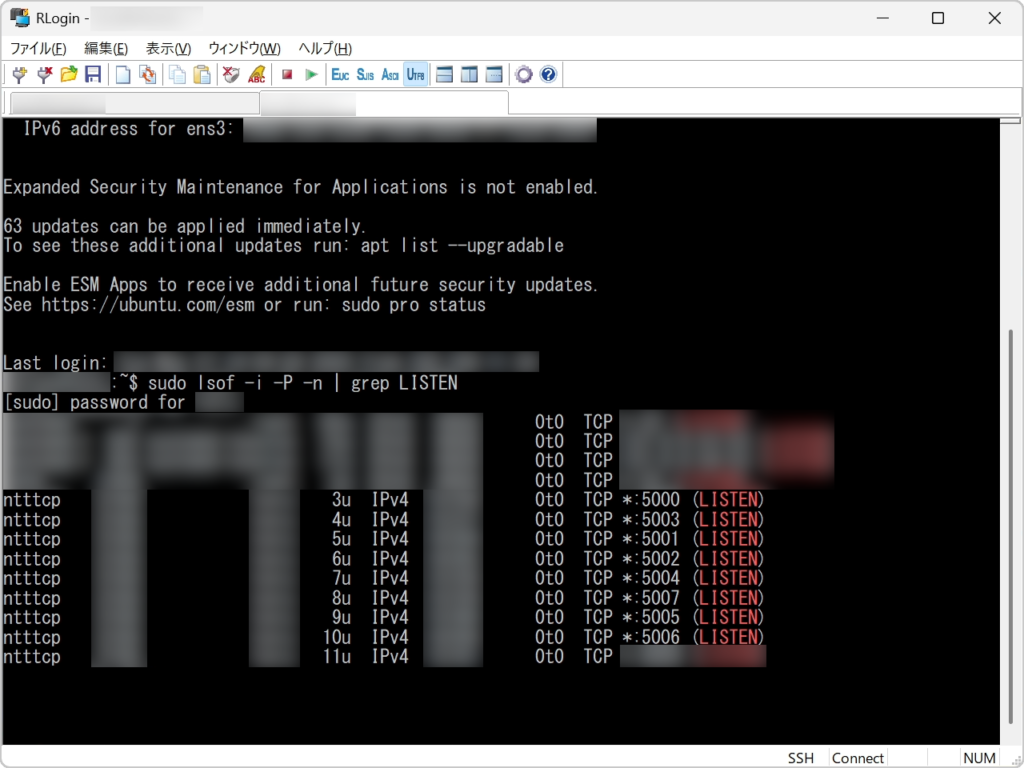Select the first blurred session tab
The image size is (1024, 768).
tap(134, 103)
